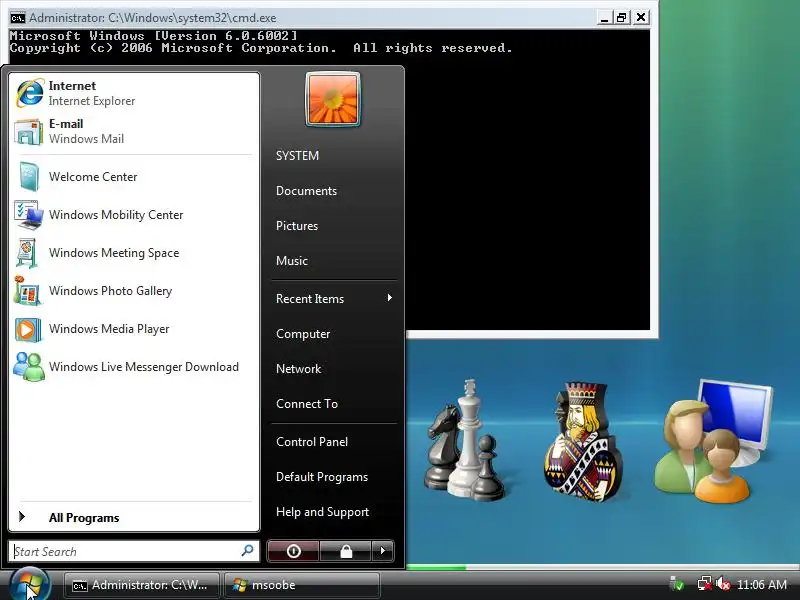Viewport: 800px width, 600px height.
Task: Open Computer from Start menu
Action: click(x=303, y=334)
